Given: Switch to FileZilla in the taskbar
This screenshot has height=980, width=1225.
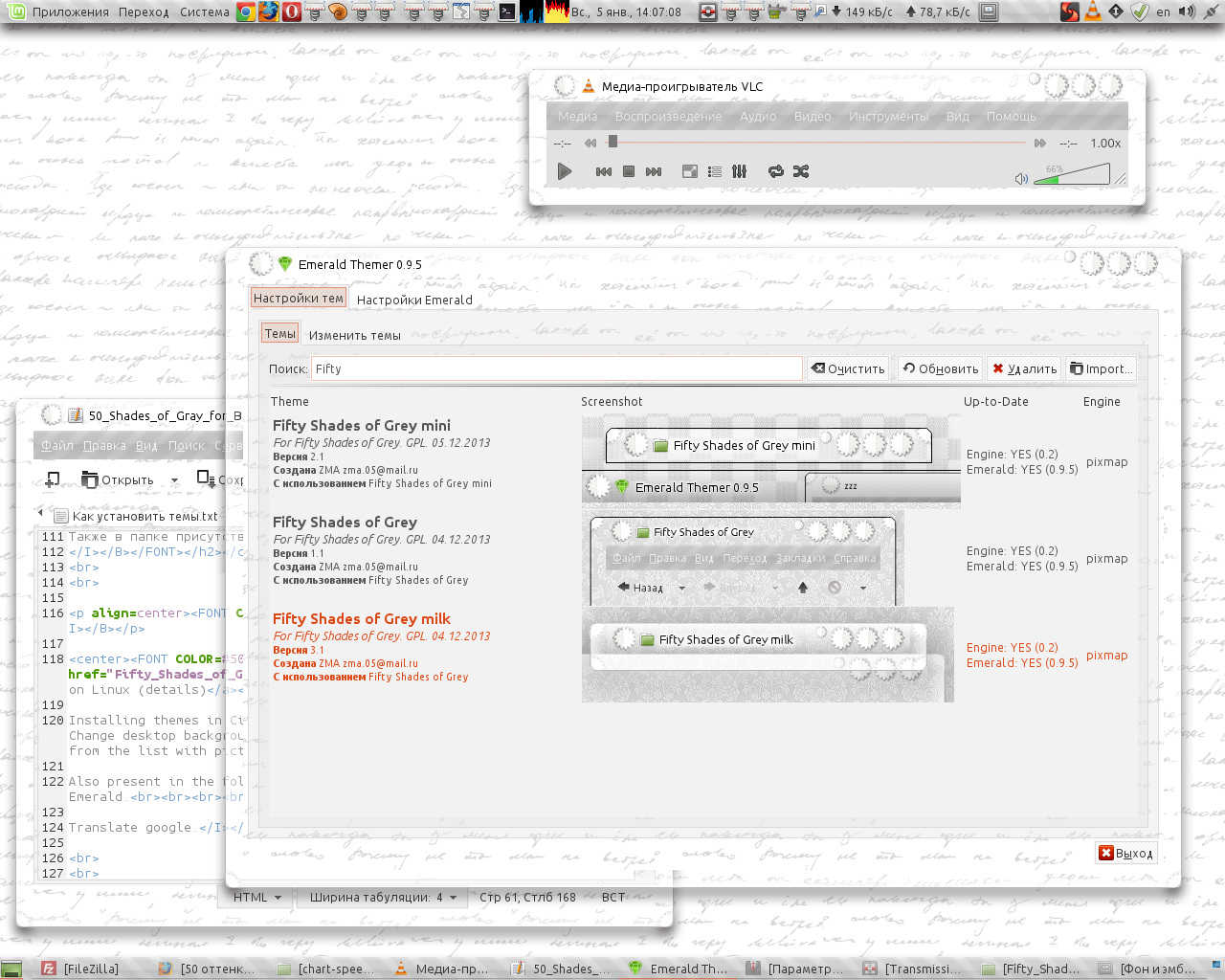Looking at the screenshot, I should click(81, 969).
